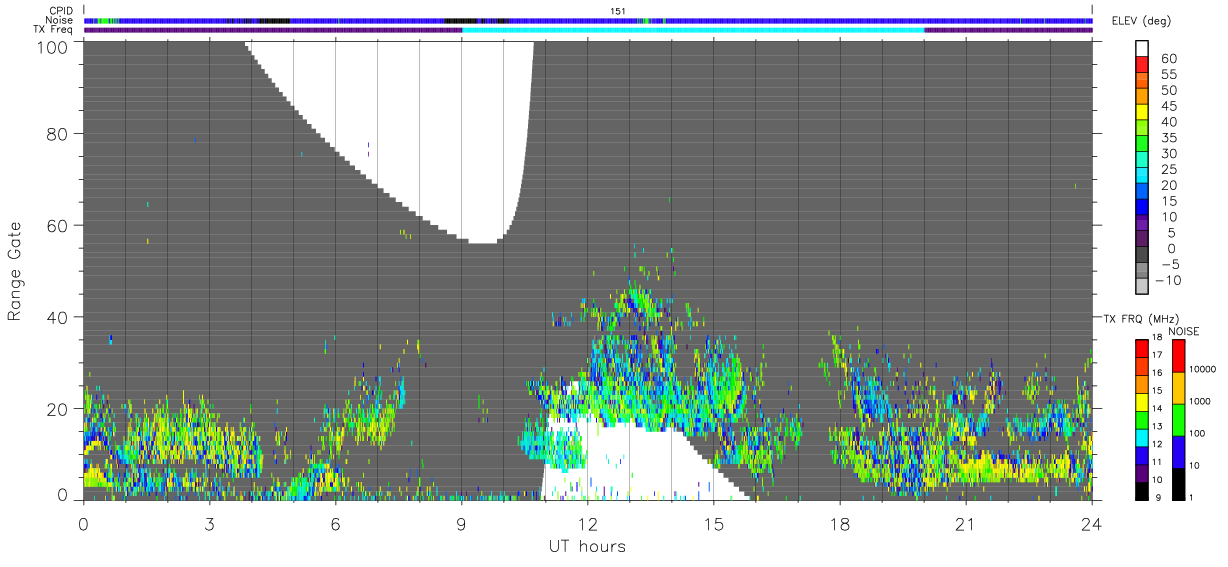Click the '80' tick on Range Gate axis
This screenshot has height=567, width=1228.
59,134
